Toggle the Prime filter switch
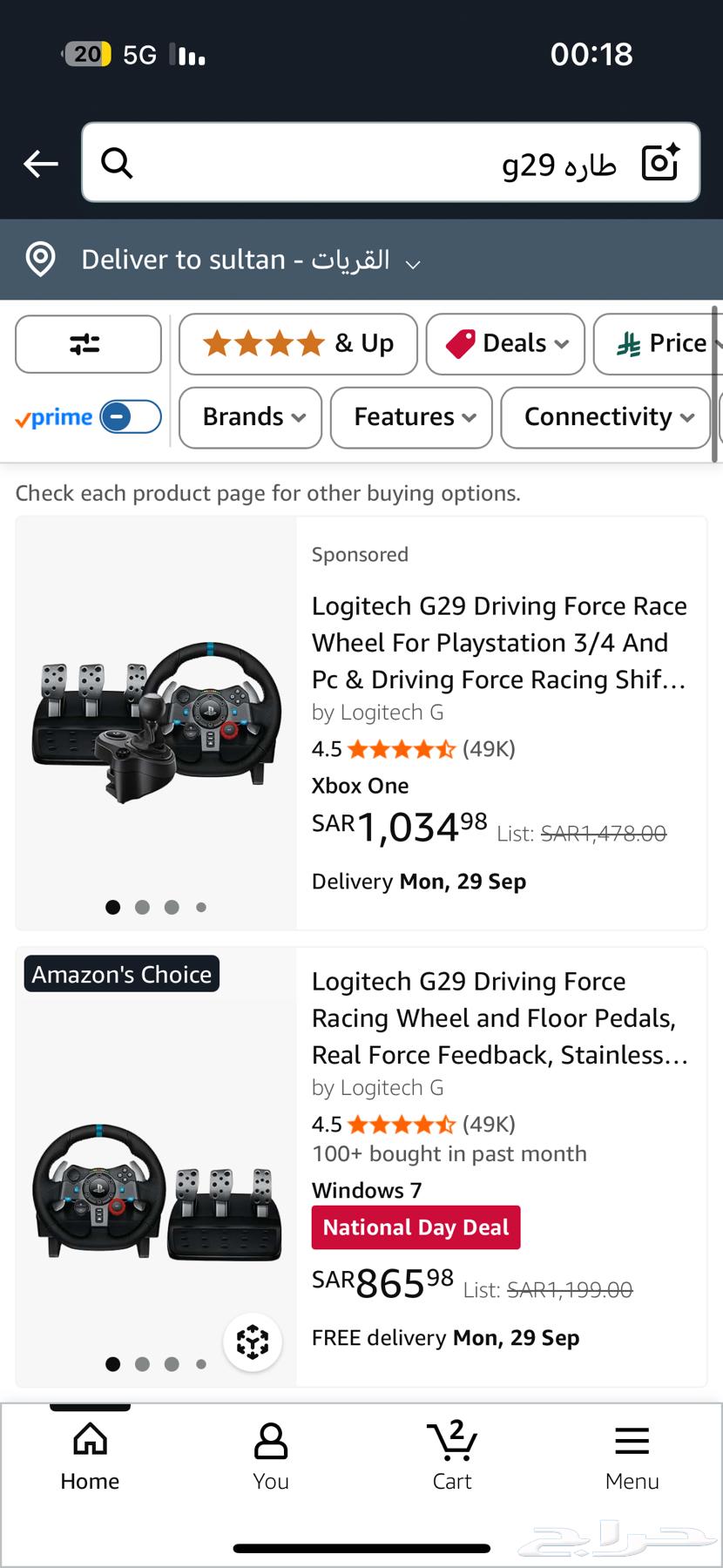 coord(131,417)
